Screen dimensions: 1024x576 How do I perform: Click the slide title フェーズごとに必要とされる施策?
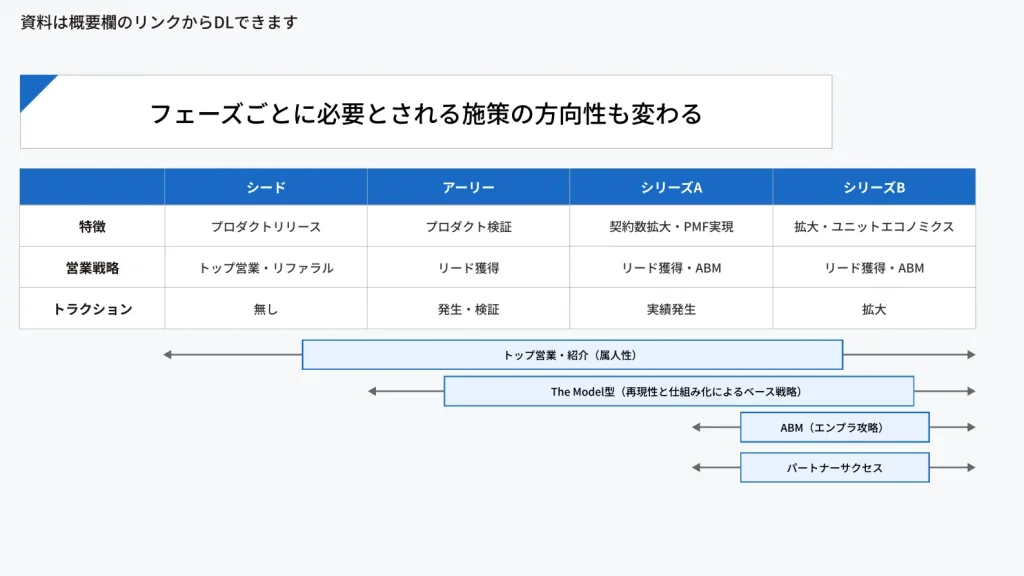426,113
